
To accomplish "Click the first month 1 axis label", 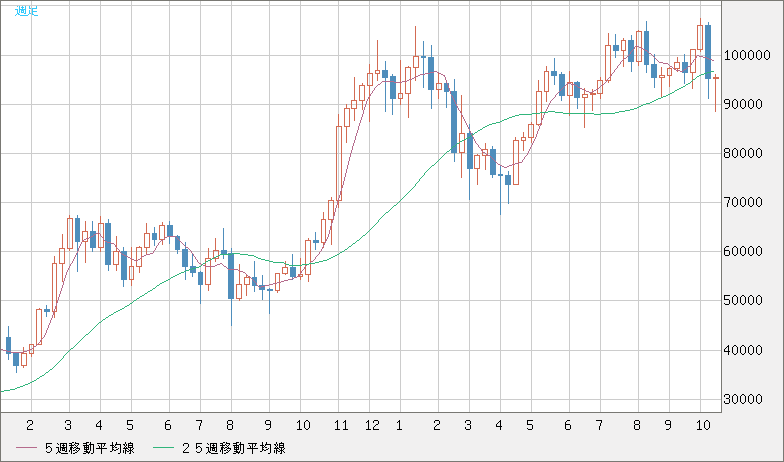I will (399, 424).
